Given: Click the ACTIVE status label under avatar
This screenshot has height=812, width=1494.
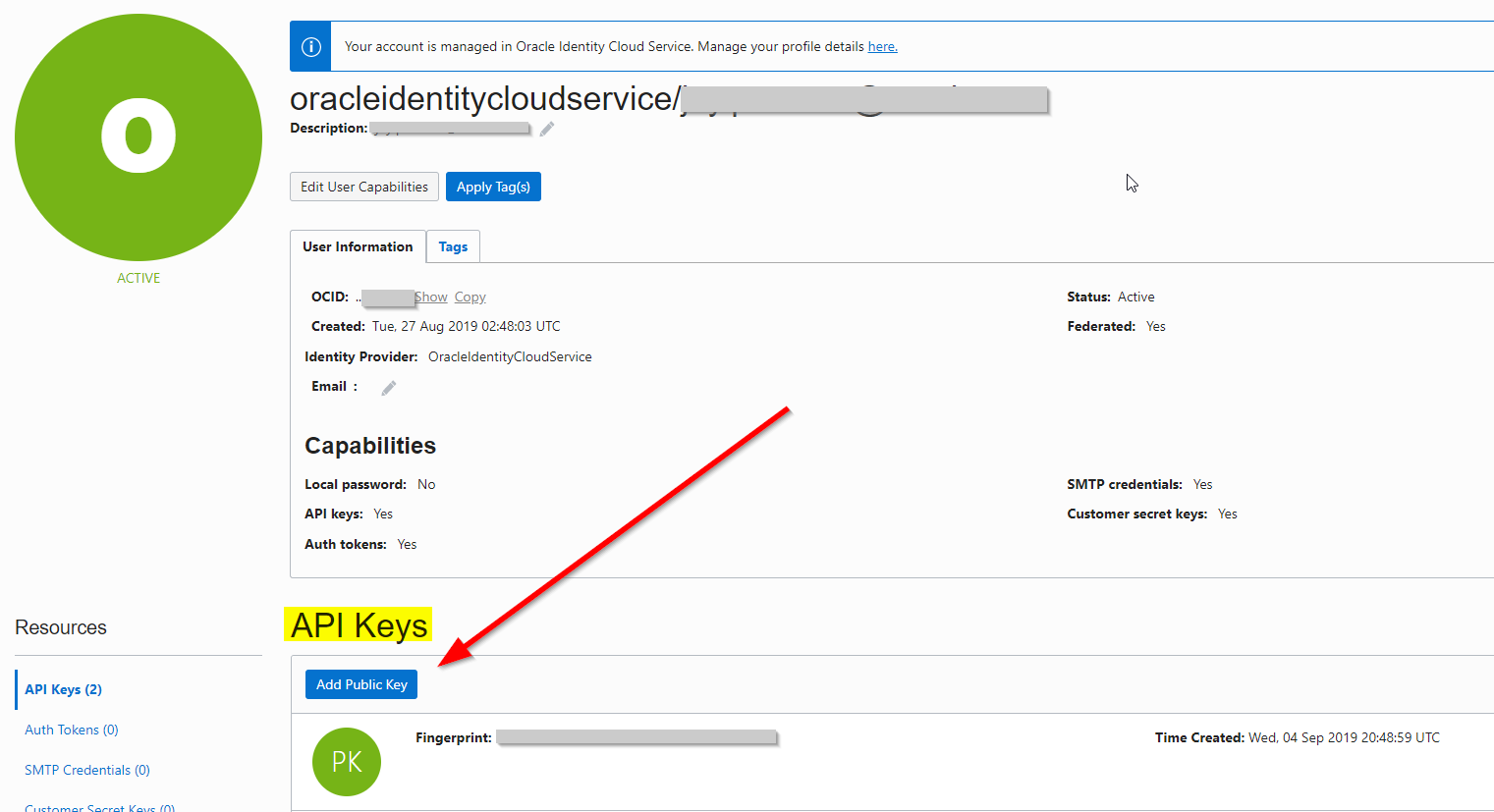Looking at the screenshot, I should [138, 278].
